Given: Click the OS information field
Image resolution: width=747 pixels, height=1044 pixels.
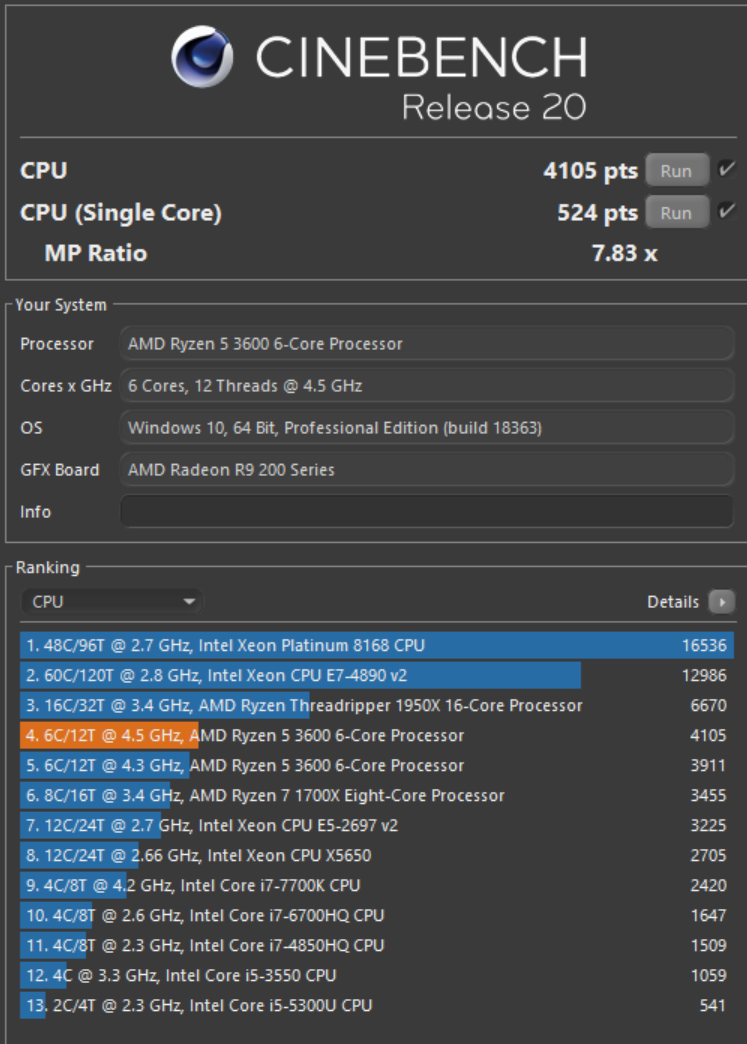Looking at the screenshot, I should [427, 428].
